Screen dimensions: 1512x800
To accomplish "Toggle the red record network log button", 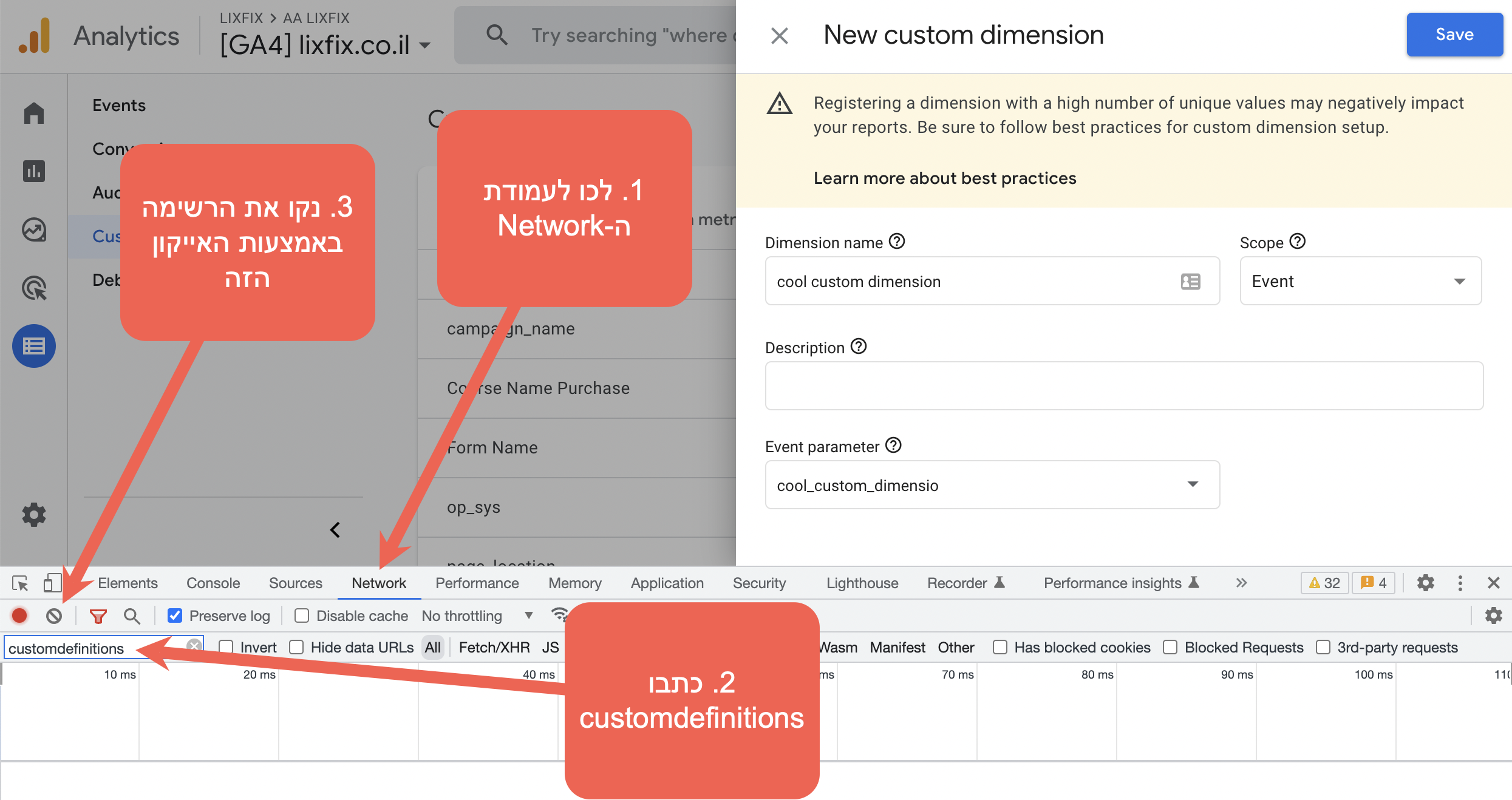I will [x=19, y=616].
